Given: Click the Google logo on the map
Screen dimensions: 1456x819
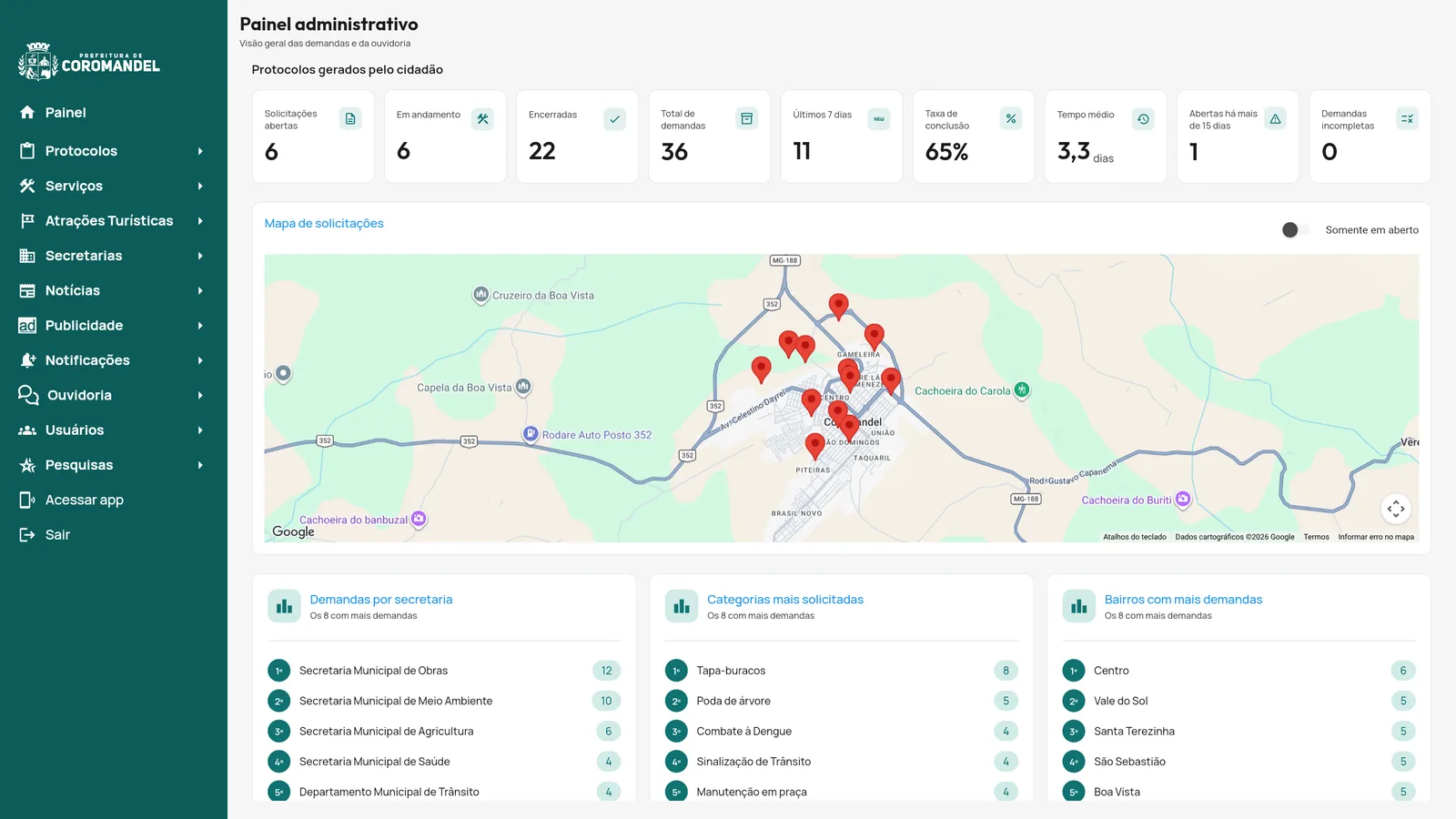Looking at the screenshot, I should coord(293,531).
